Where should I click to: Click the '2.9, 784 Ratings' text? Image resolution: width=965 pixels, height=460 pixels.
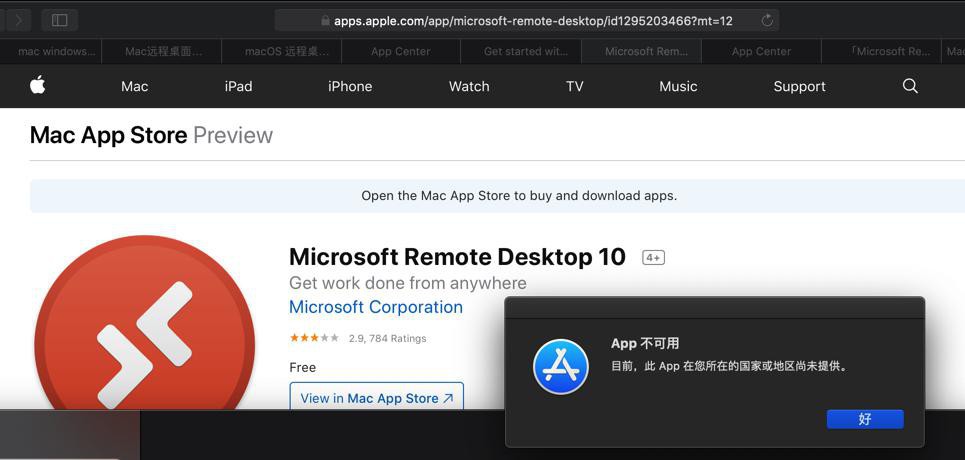tap(387, 338)
